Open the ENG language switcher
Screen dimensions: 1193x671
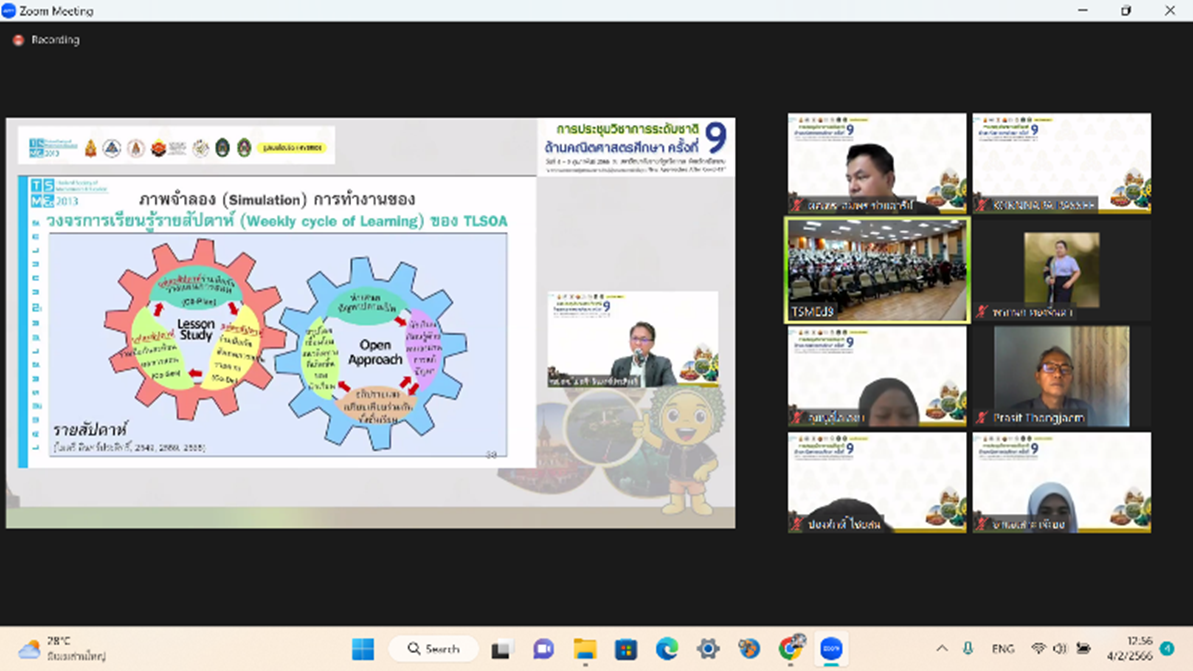(1002, 649)
